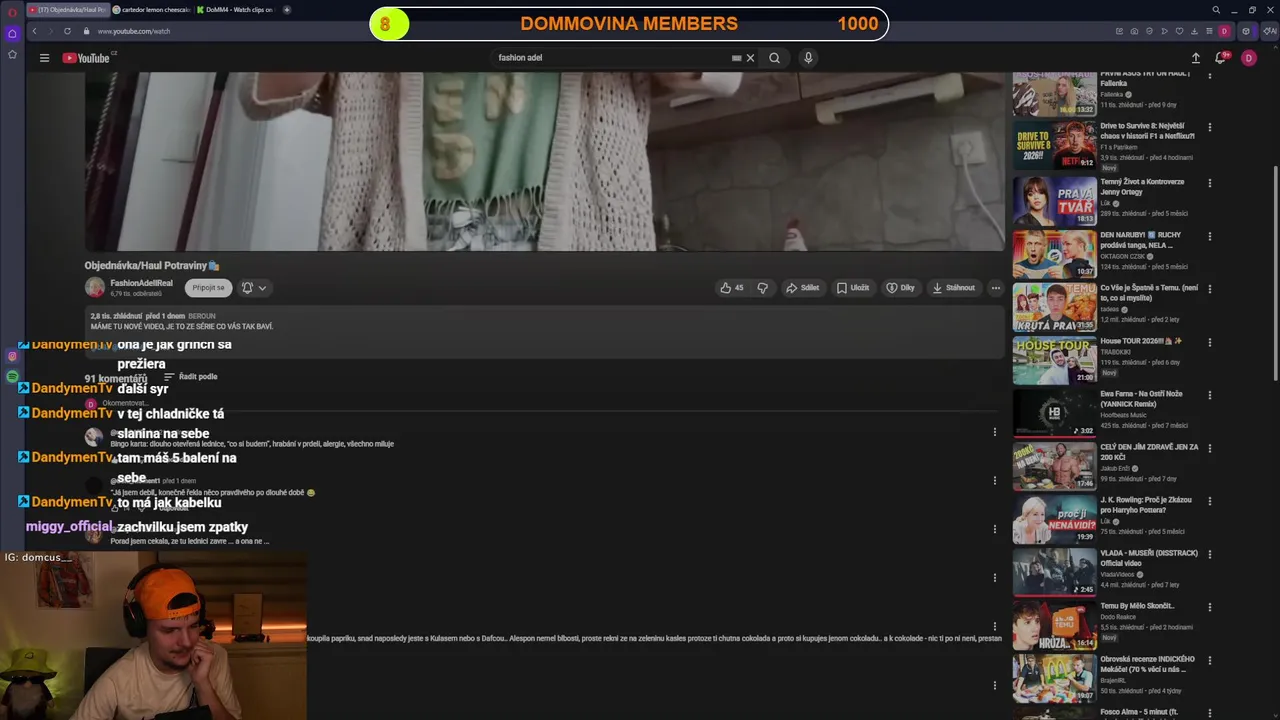The width and height of the screenshot is (1280, 720).
Task: Open the video more-actions three dots
Action: 995,288
